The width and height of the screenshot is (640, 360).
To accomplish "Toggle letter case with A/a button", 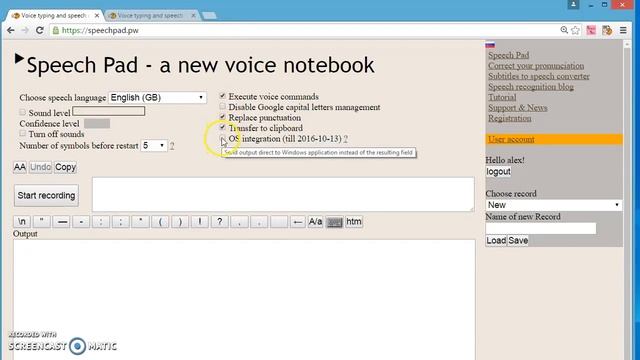I will (x=315, y=222).
